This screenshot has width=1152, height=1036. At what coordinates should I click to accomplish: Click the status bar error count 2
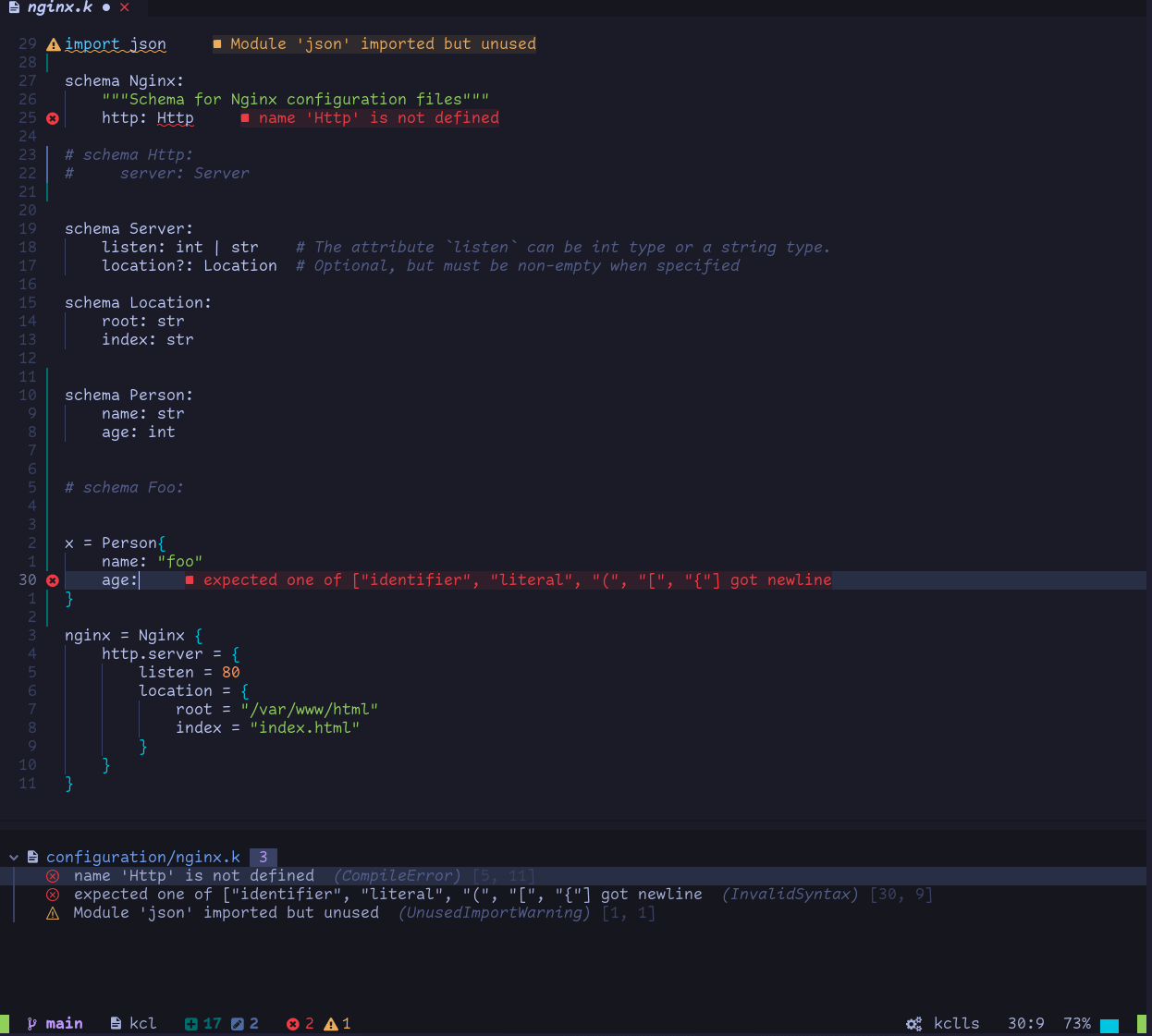pos(310,1024)
